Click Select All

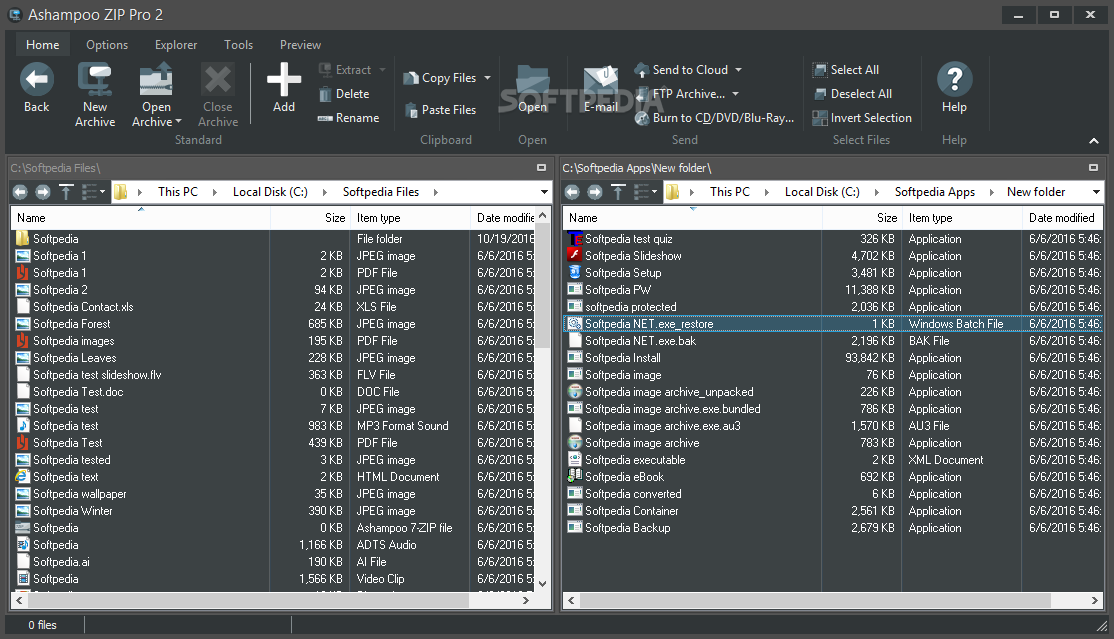click(845, 70)
